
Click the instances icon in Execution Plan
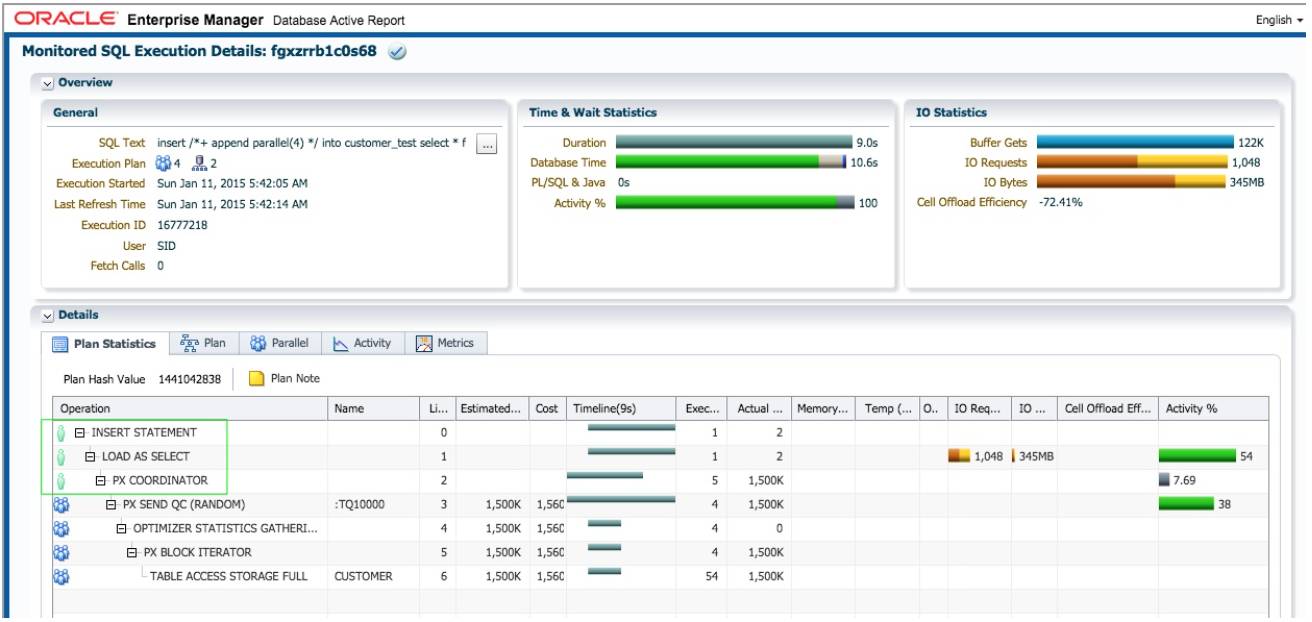pos(198,163)
